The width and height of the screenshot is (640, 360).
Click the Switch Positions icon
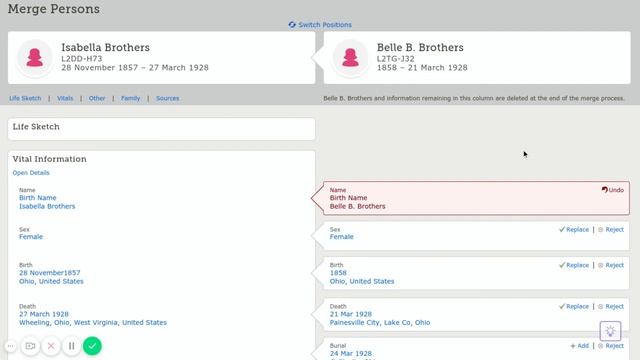pyautogui.click(x=292, y=25)
